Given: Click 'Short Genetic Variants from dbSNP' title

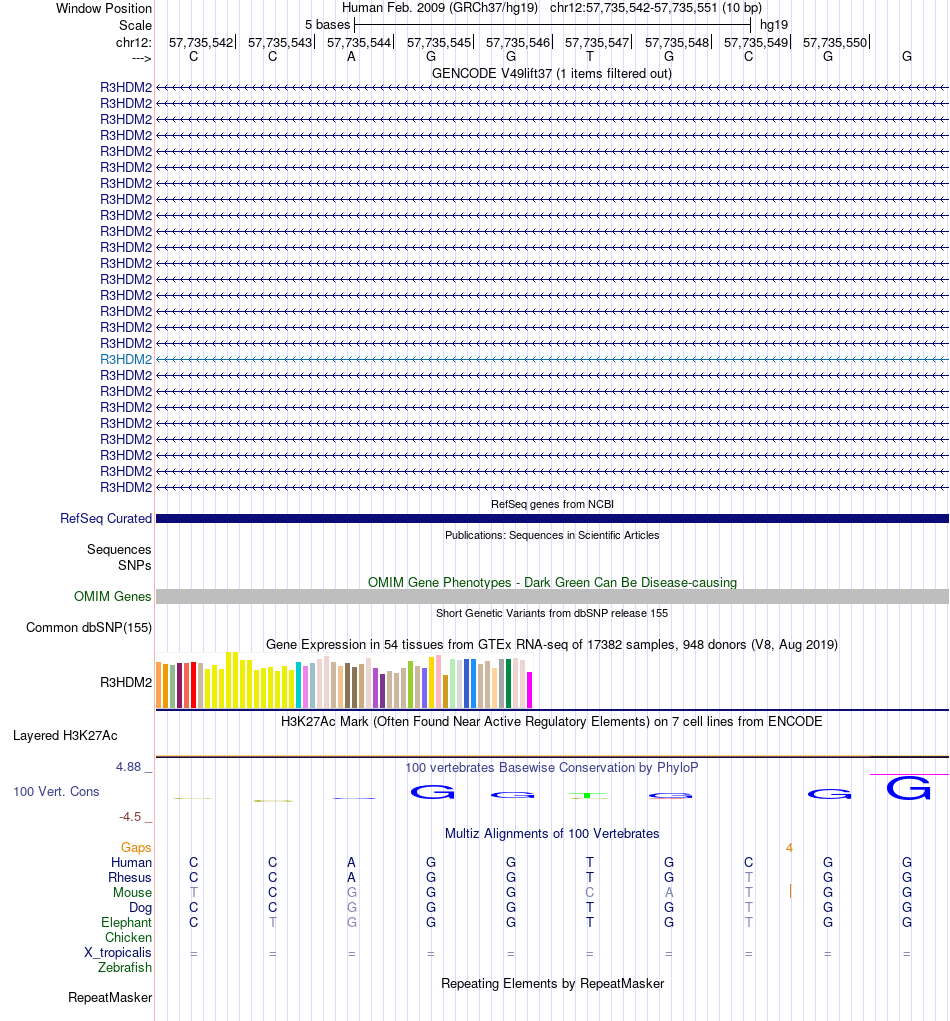Looking at the screenshot, I should tap(552, 613).
